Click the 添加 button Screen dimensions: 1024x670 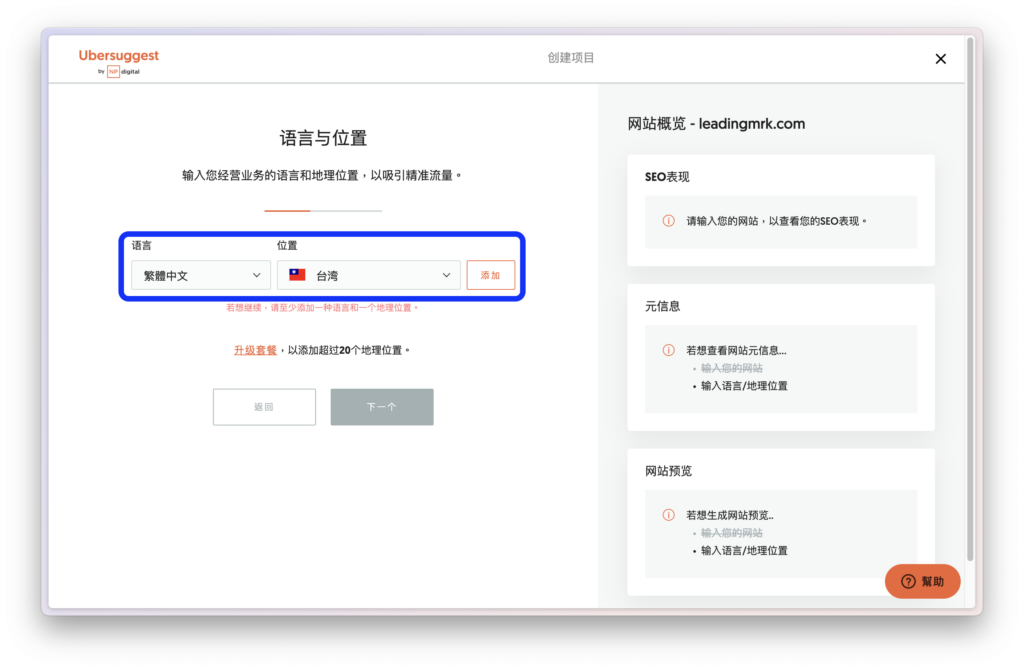[x=490, y=275]
